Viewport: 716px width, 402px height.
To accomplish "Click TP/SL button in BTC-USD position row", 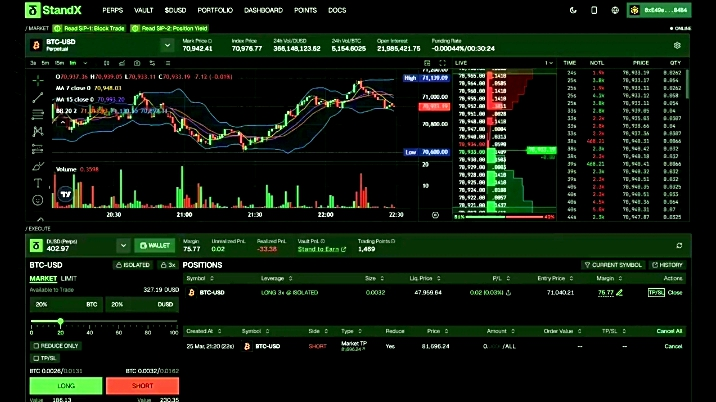I will [656, 292].
